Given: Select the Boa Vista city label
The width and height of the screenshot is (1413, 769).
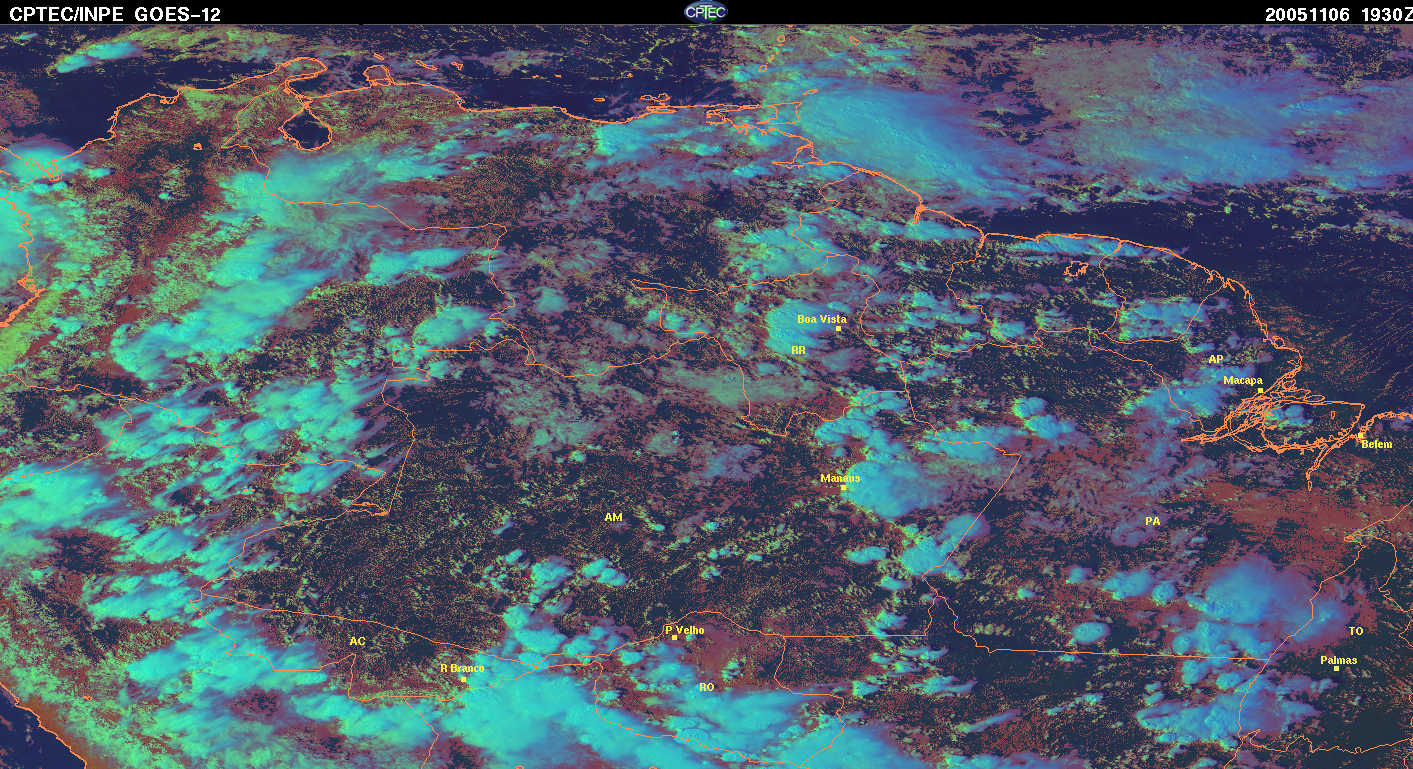Looking at the screenshot, I should pyautogui.click(x=822, y=319).
